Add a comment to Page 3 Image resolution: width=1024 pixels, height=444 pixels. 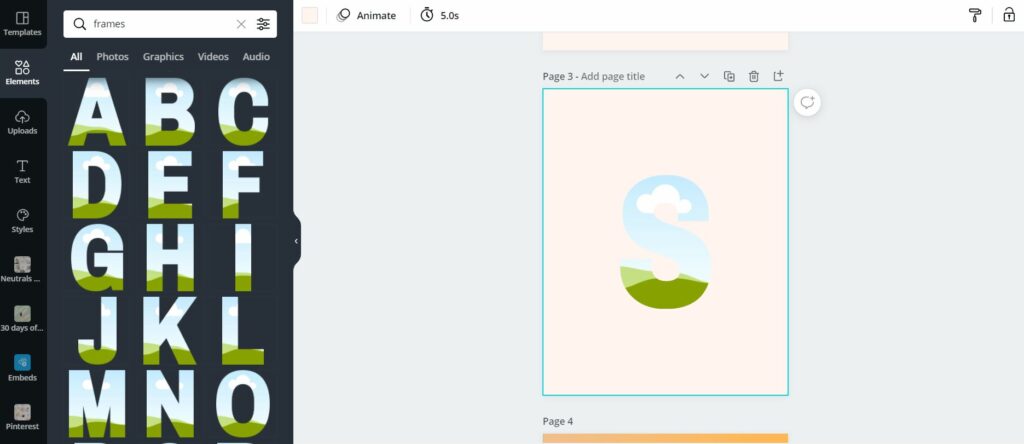click(x=807, y=103)
